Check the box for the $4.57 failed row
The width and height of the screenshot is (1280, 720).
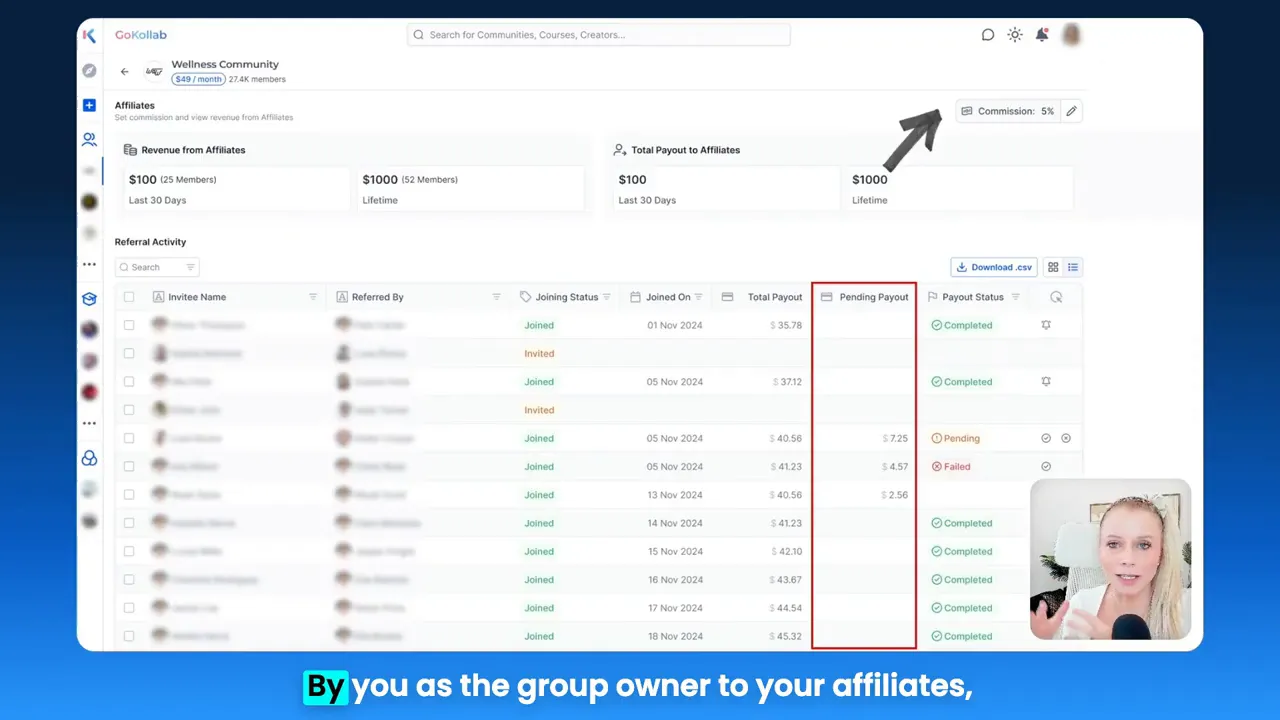[129, 466]
